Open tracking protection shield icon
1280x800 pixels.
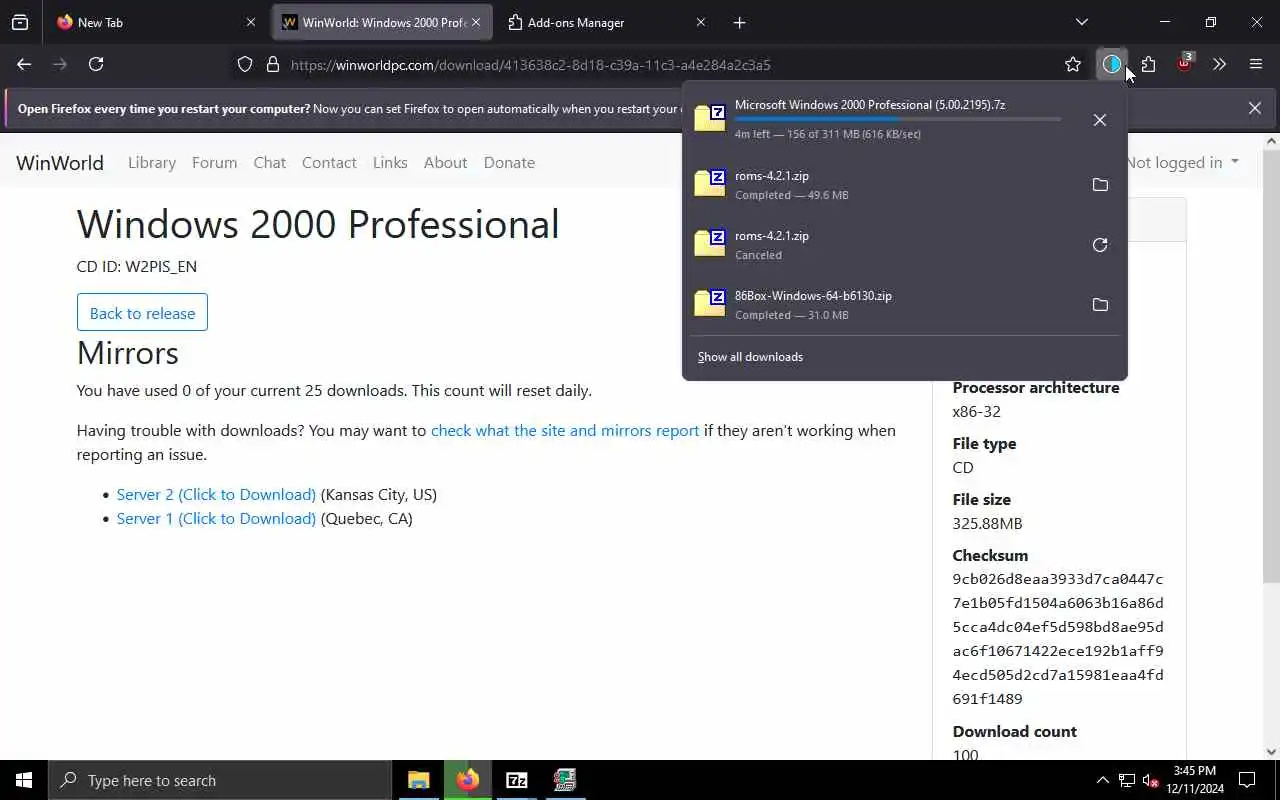click(245, 65)
